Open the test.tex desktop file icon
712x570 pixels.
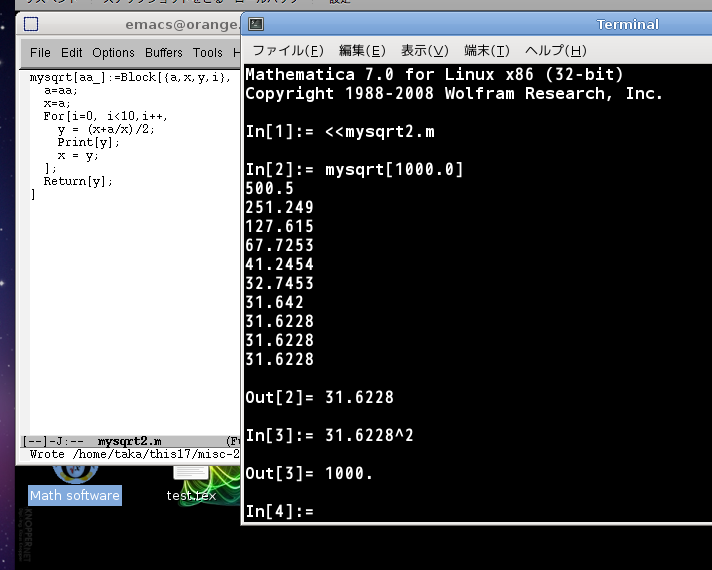[191, 485]
